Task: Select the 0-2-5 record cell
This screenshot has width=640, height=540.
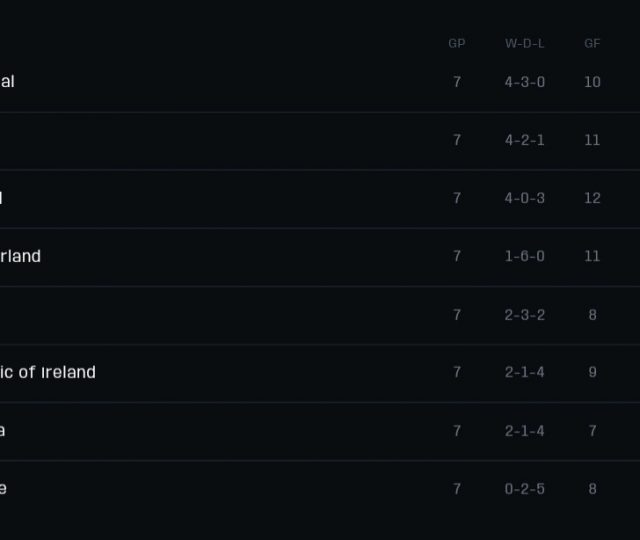Action: click(525, 489)
